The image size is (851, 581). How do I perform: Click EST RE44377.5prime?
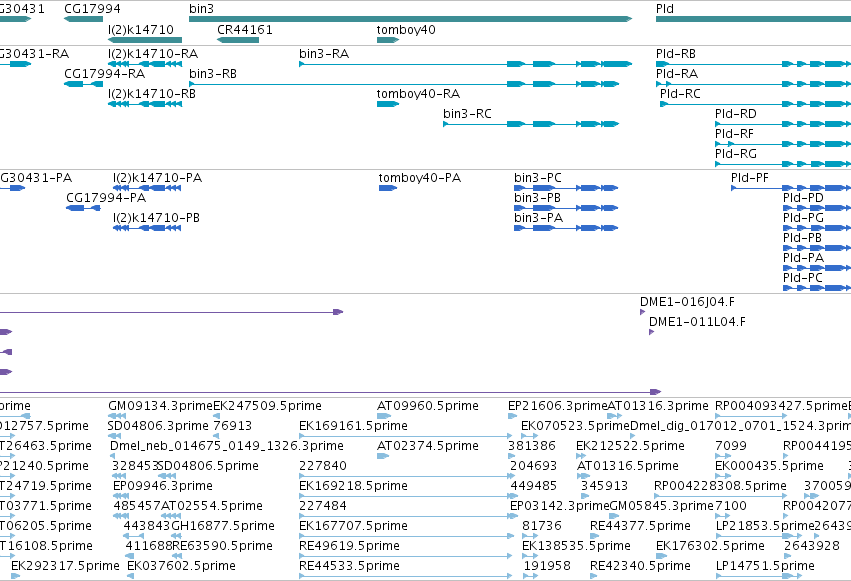pos(594,536)
